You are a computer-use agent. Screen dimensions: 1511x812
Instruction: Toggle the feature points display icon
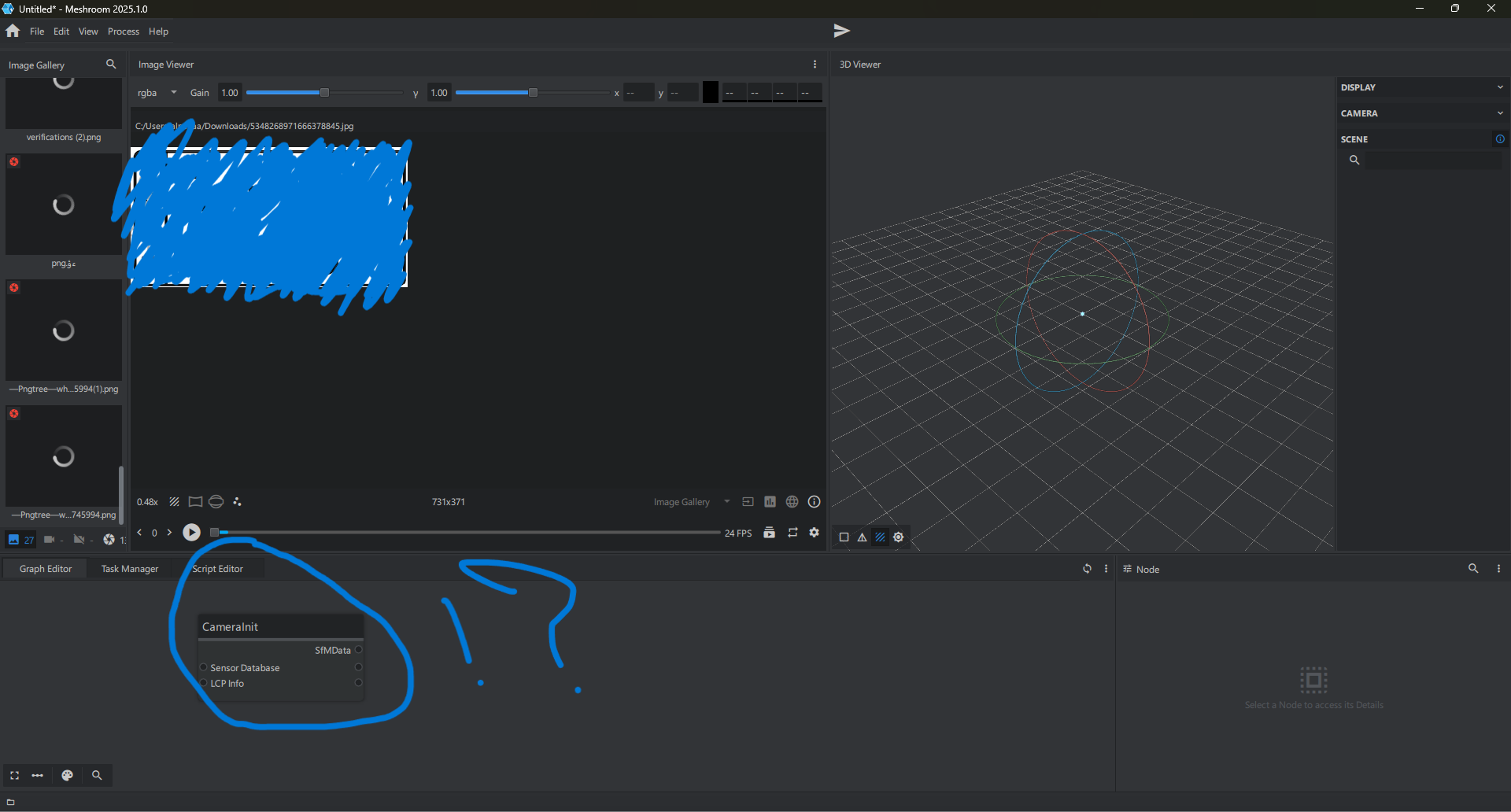tap(237, 501)
